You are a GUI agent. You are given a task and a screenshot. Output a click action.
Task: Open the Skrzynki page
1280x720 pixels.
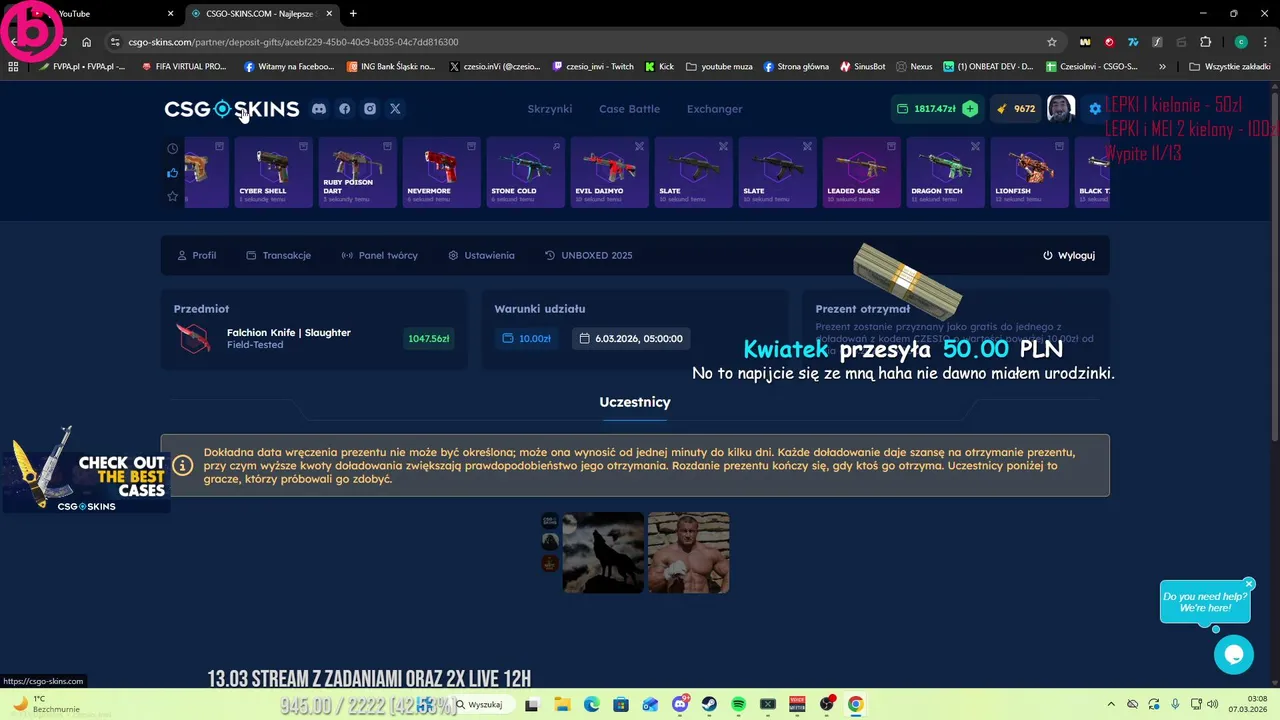(x=550, y=109)
